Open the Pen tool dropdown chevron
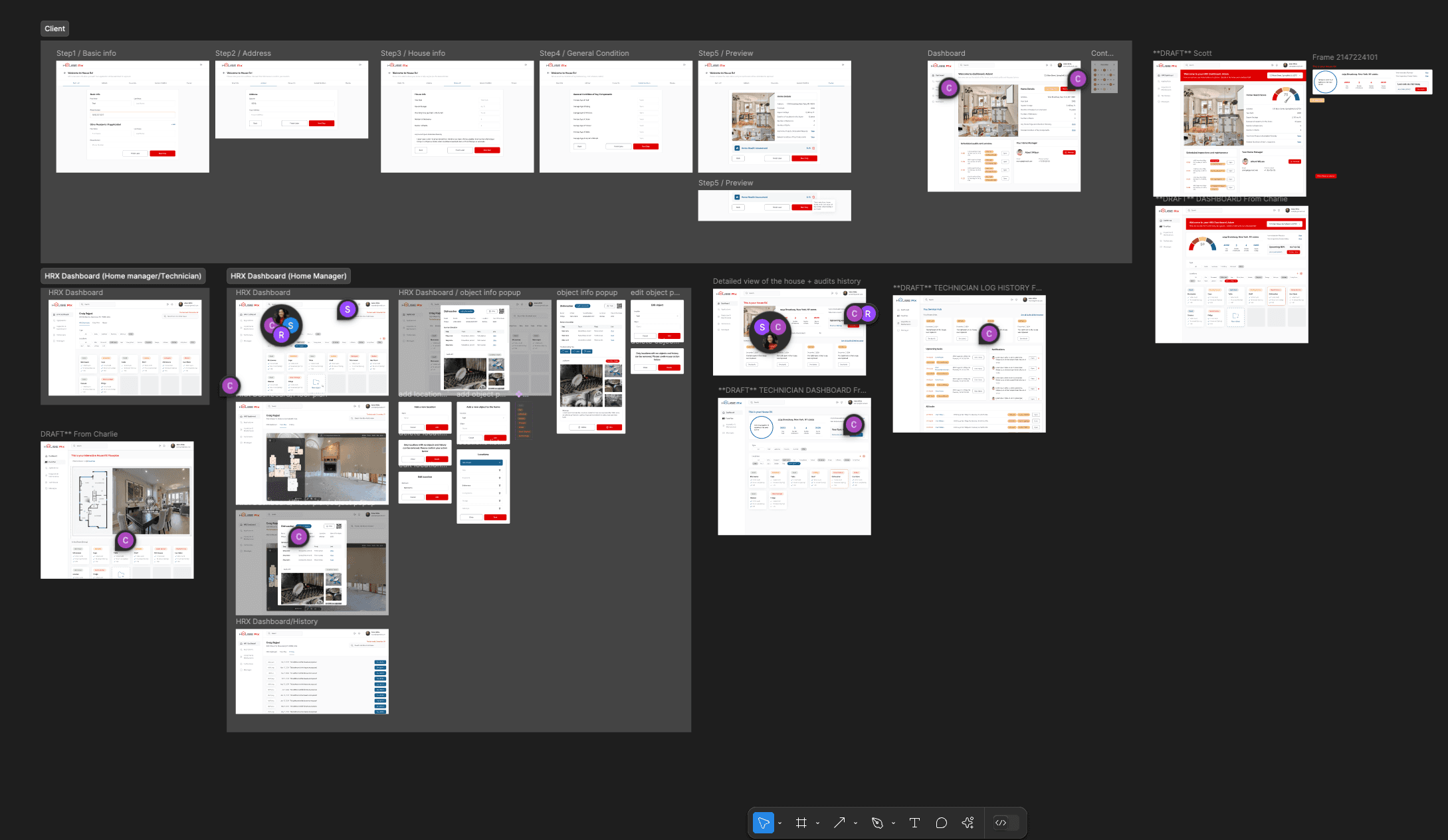Viewport: 1448px width, 840px height. 892,822
